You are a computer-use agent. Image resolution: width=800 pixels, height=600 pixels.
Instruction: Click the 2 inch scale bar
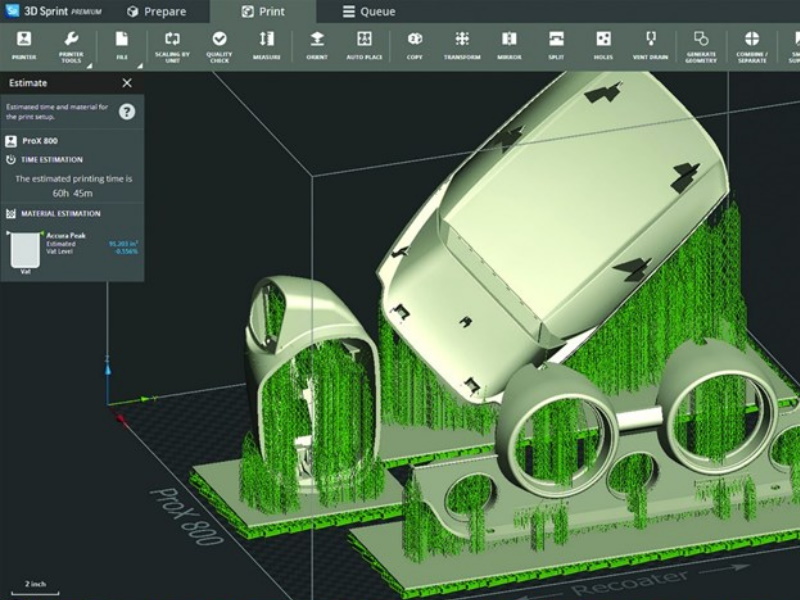click(35, 588)
